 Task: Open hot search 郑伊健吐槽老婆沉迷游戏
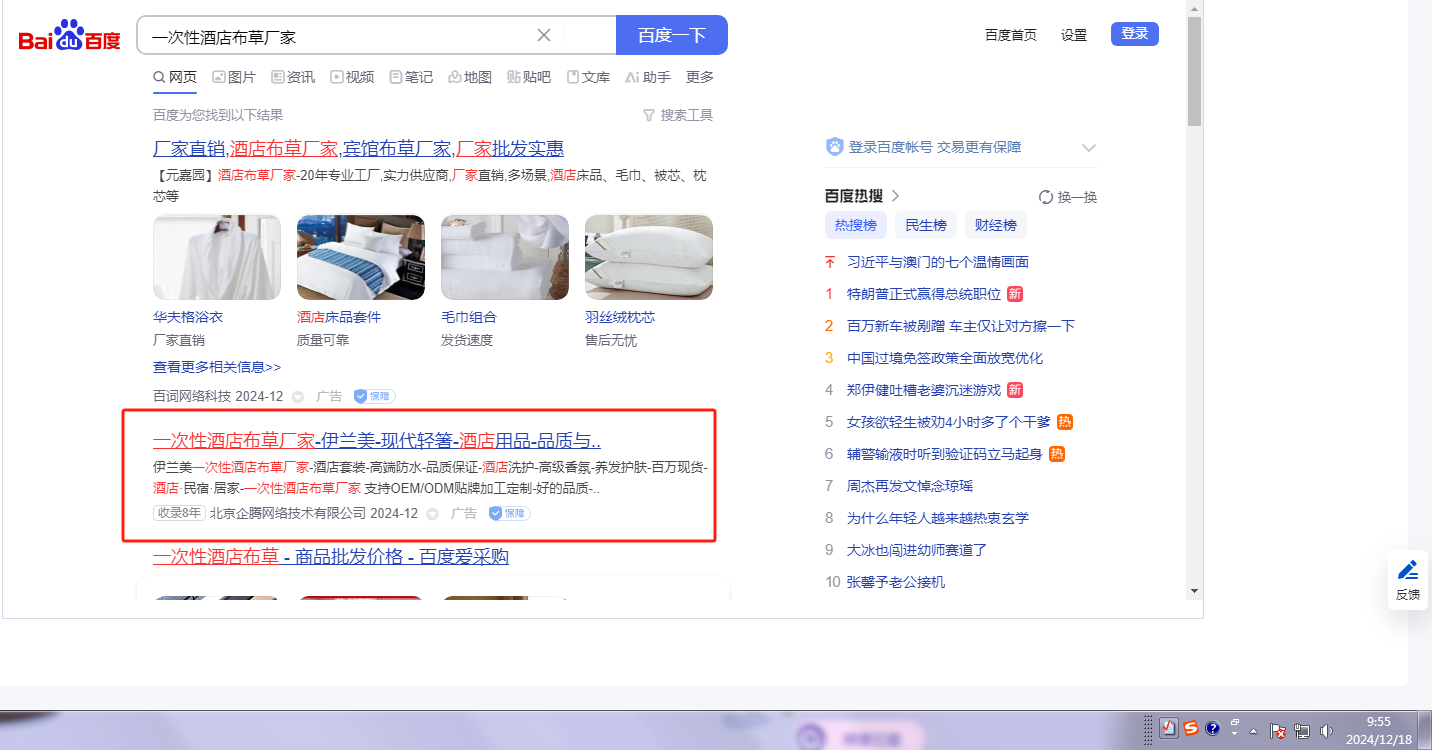point(924,390)
